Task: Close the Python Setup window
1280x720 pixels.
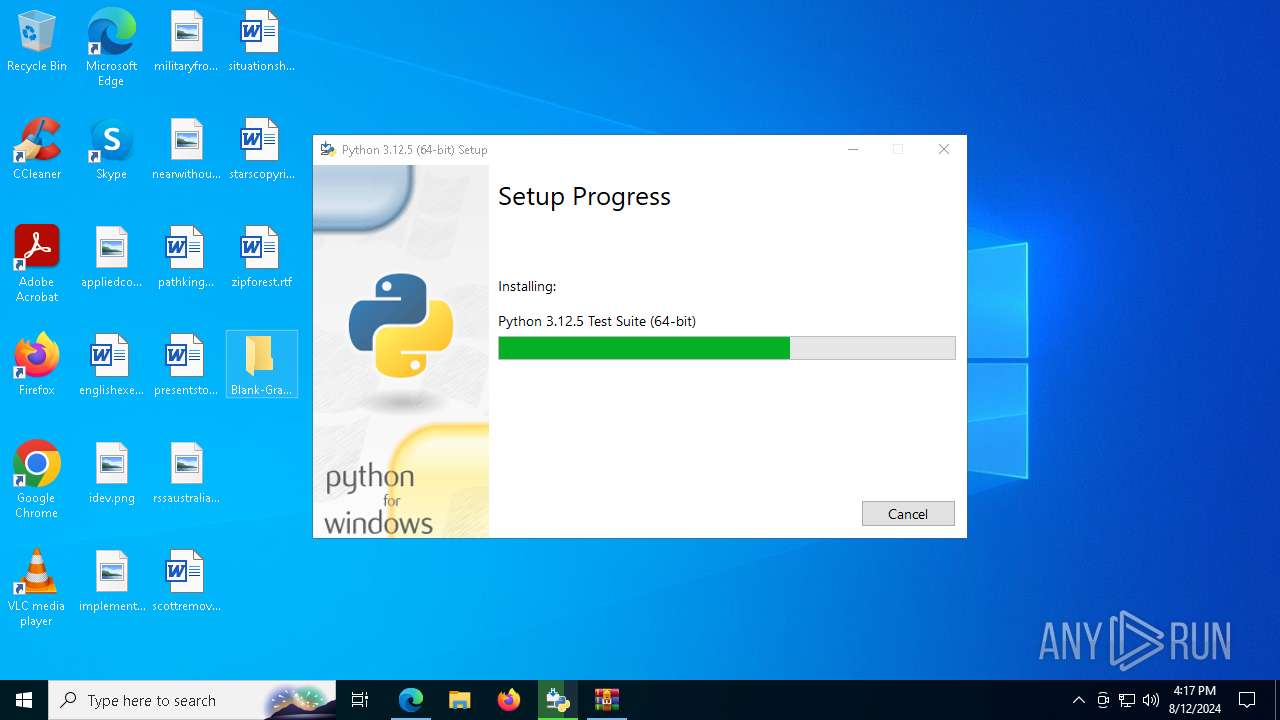Action: point(943,149)
